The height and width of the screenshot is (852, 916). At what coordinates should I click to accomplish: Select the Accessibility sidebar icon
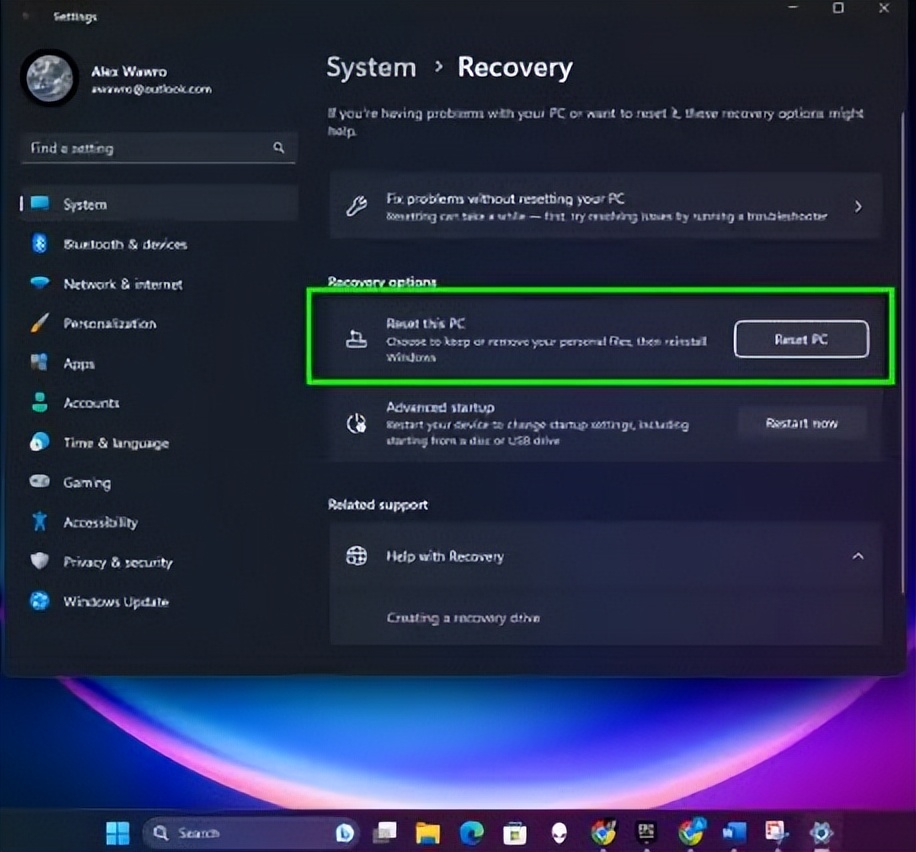(x=38, y=522)
